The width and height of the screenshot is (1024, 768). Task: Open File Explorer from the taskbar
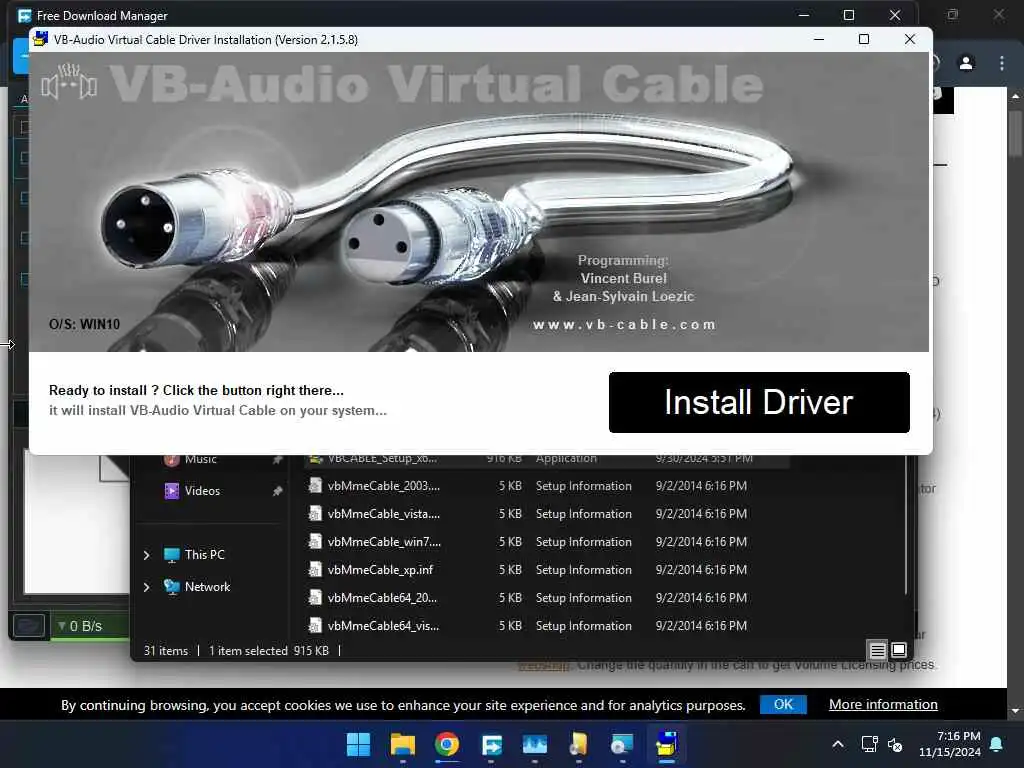(x=402, y=744)
